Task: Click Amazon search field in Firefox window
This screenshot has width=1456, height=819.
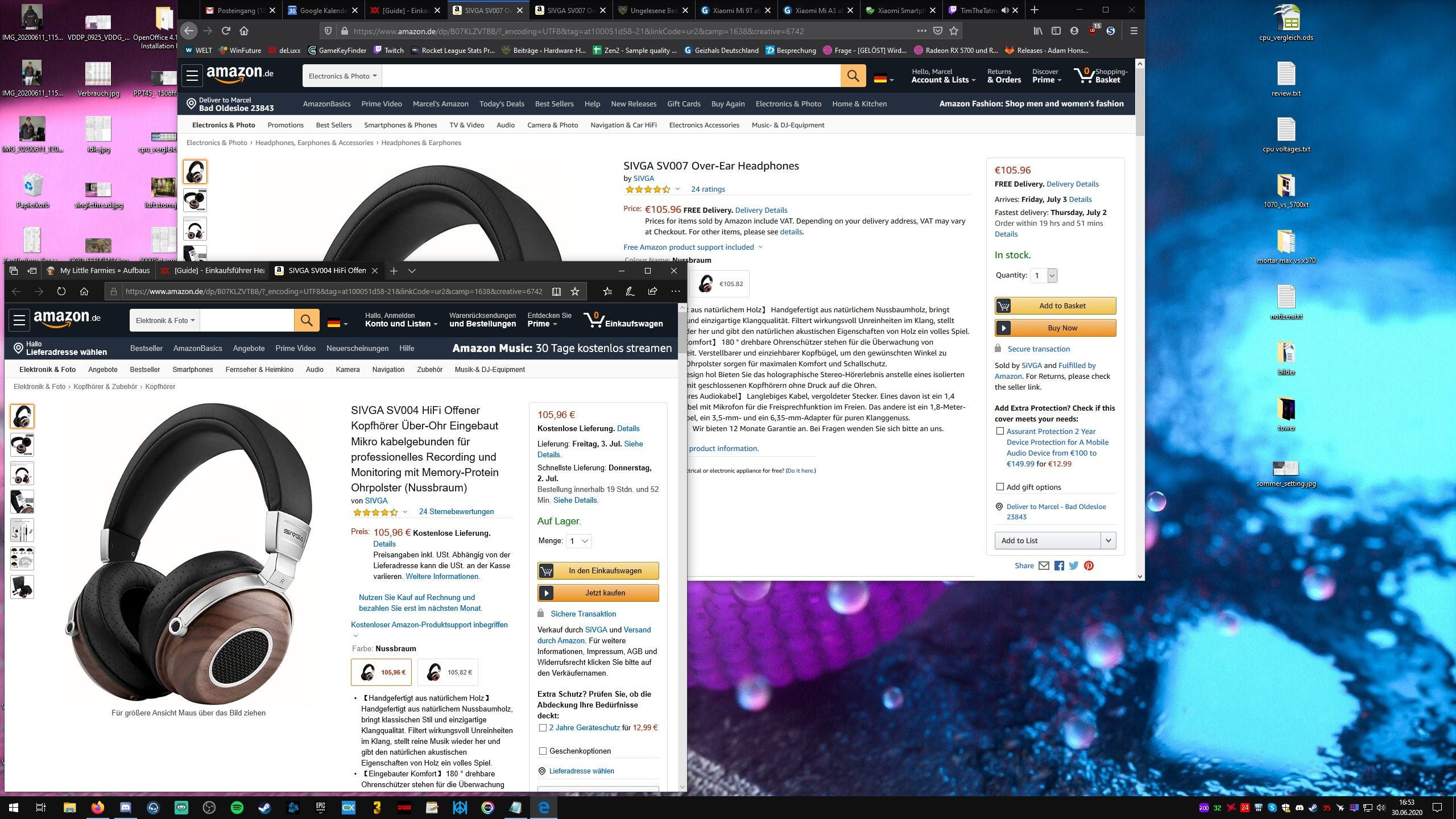Action: tap(611, 76)
